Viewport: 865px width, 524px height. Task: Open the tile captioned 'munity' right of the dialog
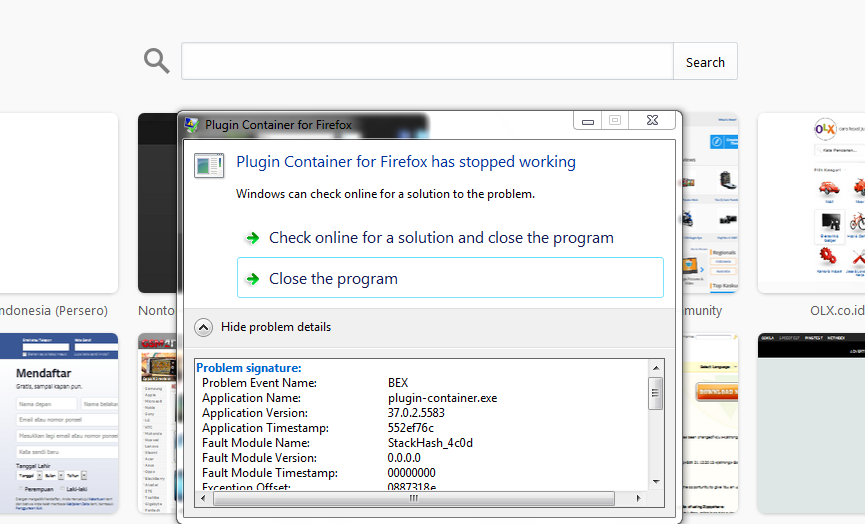click(711, 203)
